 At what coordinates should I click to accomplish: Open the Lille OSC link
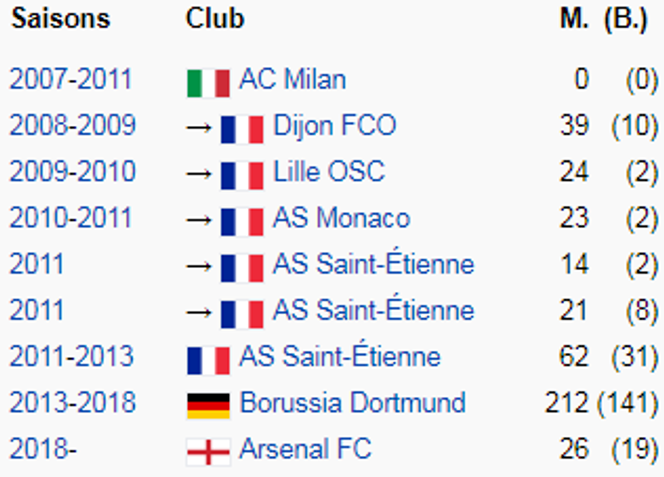click(x=329, y=172)
